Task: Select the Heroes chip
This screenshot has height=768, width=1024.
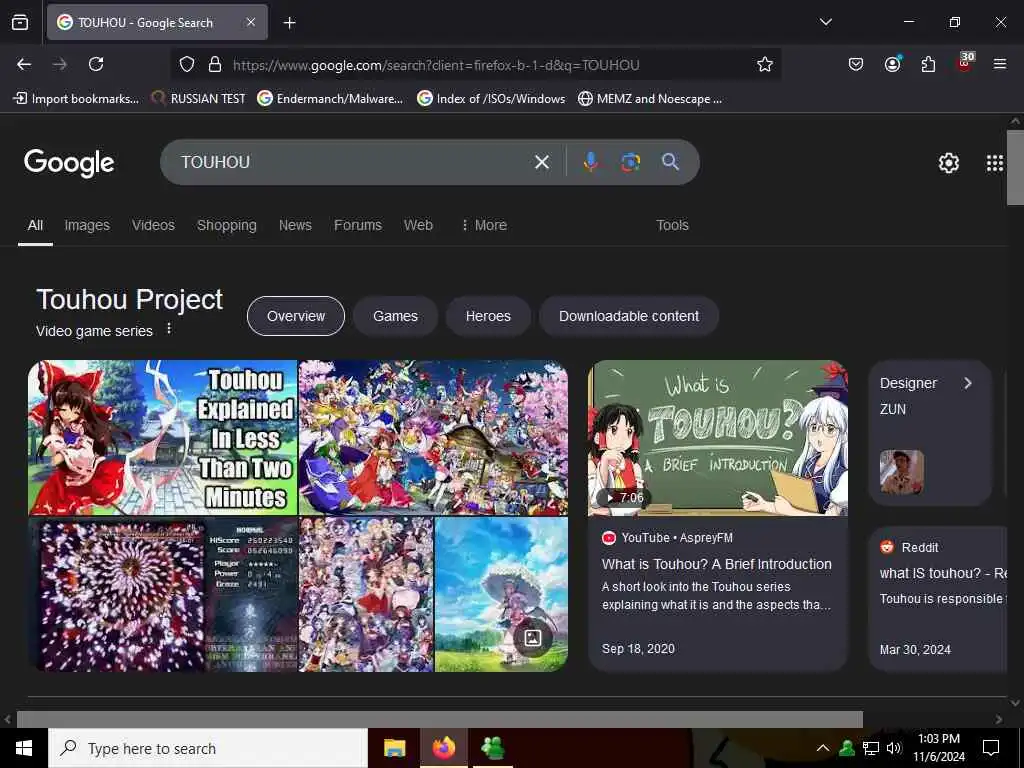Action: 488,316
